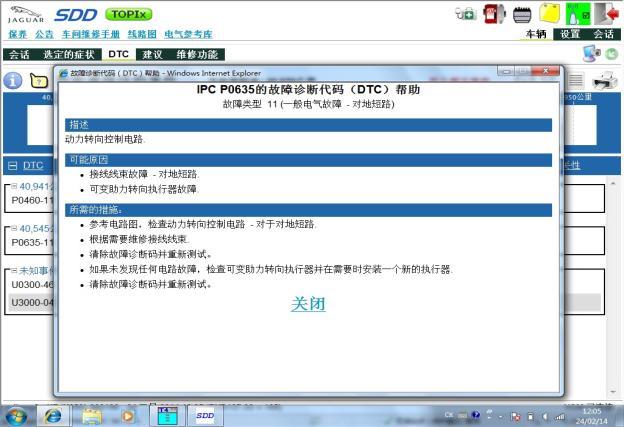The height and width of the screenshot is (427, 624).
Task: Open Internet Explorer from the taskbar
Action: (53, 417)
